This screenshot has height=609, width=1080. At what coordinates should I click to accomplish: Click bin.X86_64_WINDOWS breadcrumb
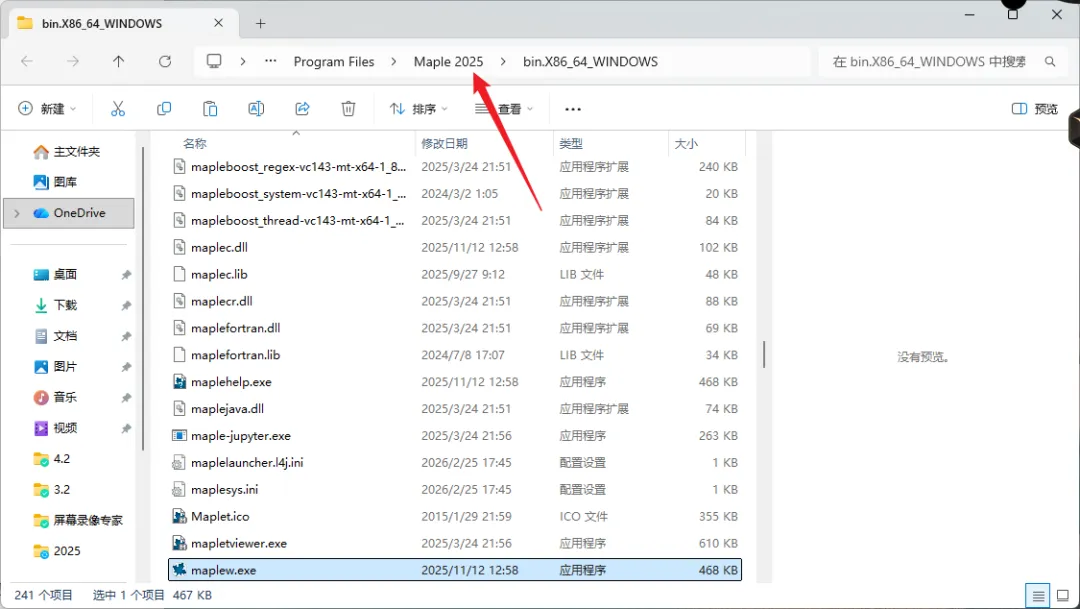tap(590, 61)
